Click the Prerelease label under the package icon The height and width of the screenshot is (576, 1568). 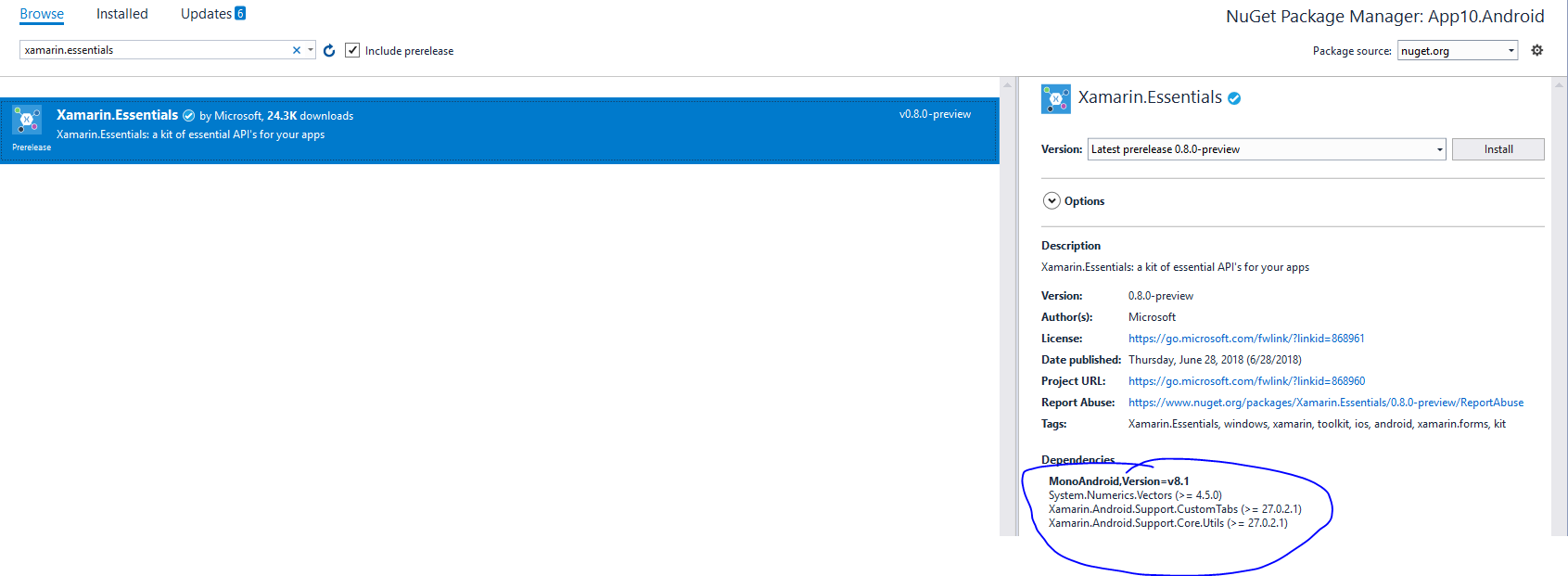32,147
